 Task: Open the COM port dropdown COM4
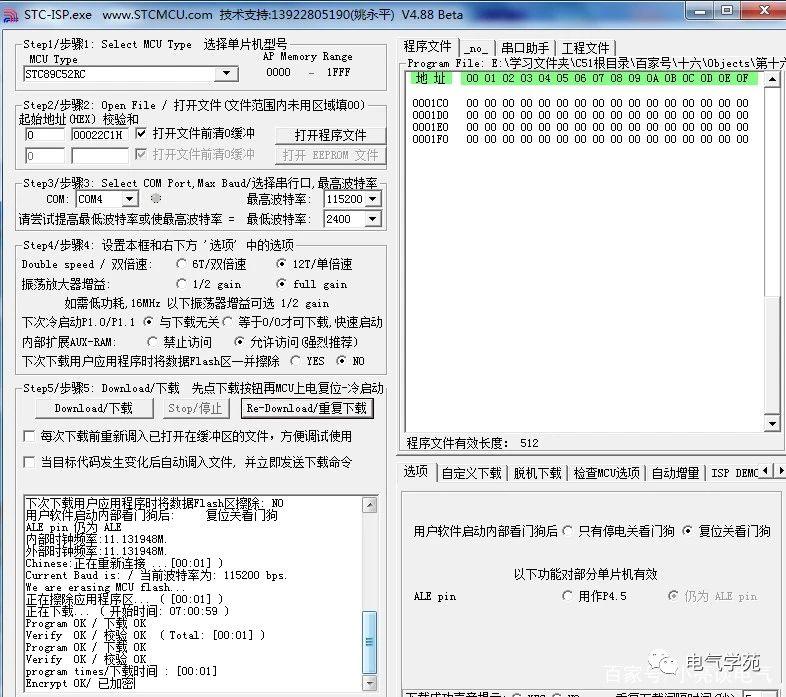(130, 199)
